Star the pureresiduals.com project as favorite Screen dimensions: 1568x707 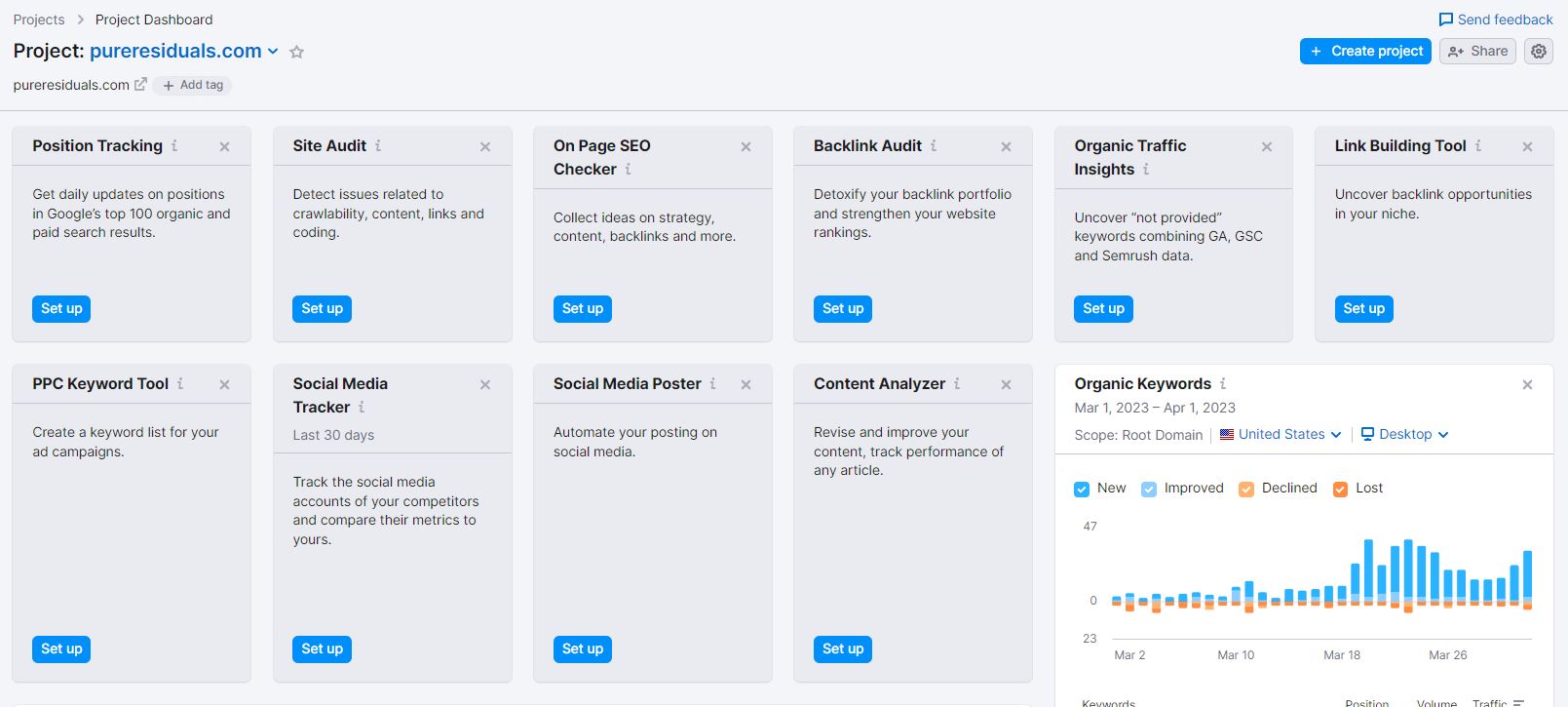pos(297,52)
